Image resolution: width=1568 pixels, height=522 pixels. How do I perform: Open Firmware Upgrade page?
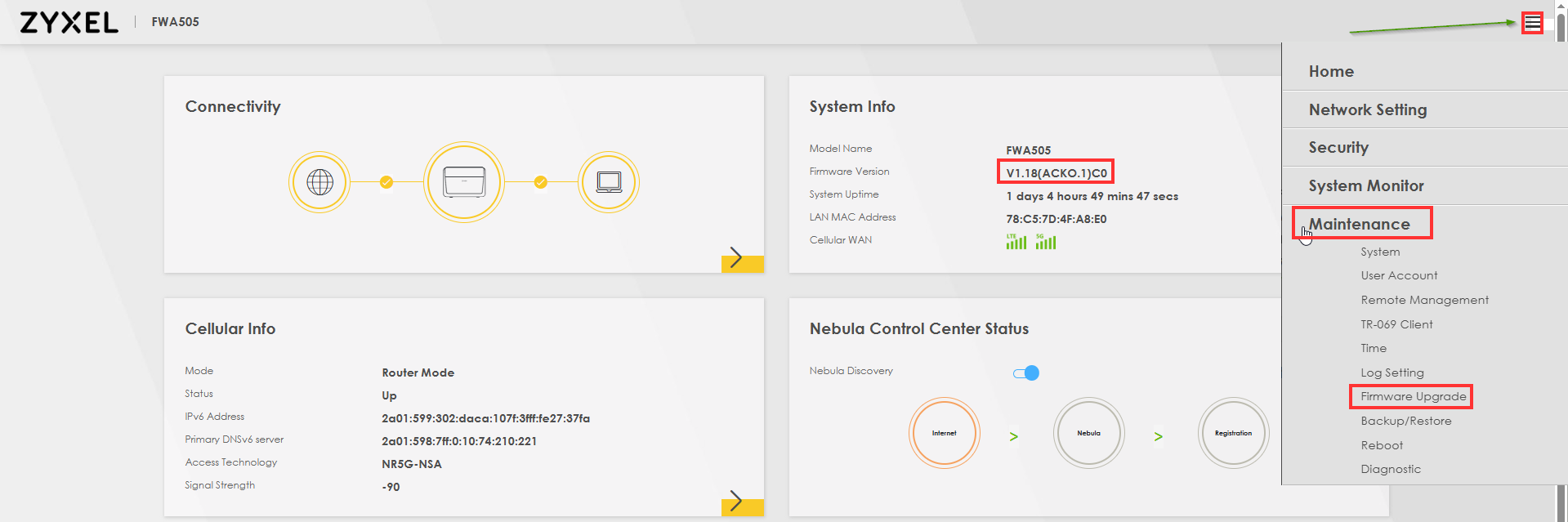point(1414,397)
